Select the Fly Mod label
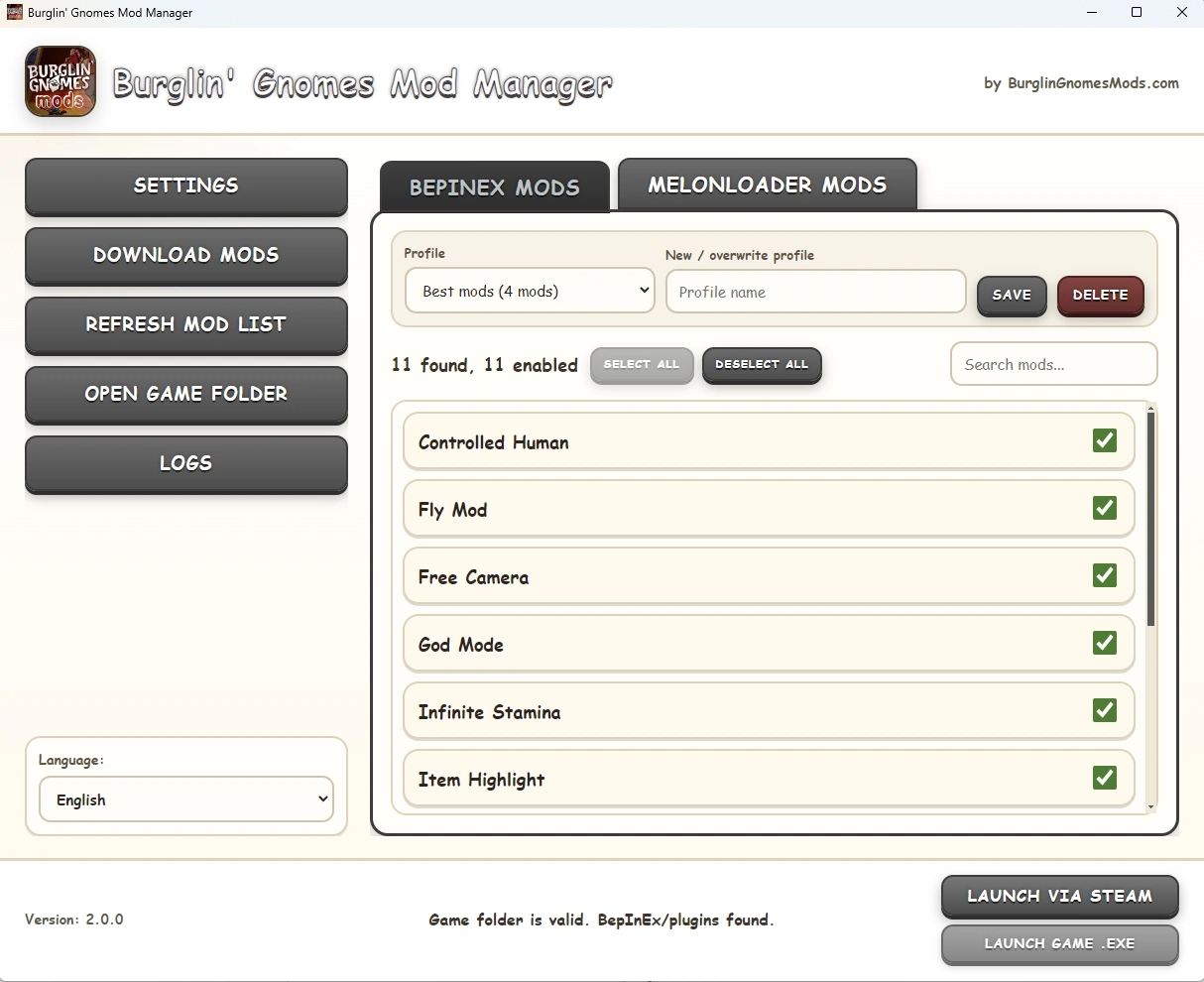 tap(452, 510)
